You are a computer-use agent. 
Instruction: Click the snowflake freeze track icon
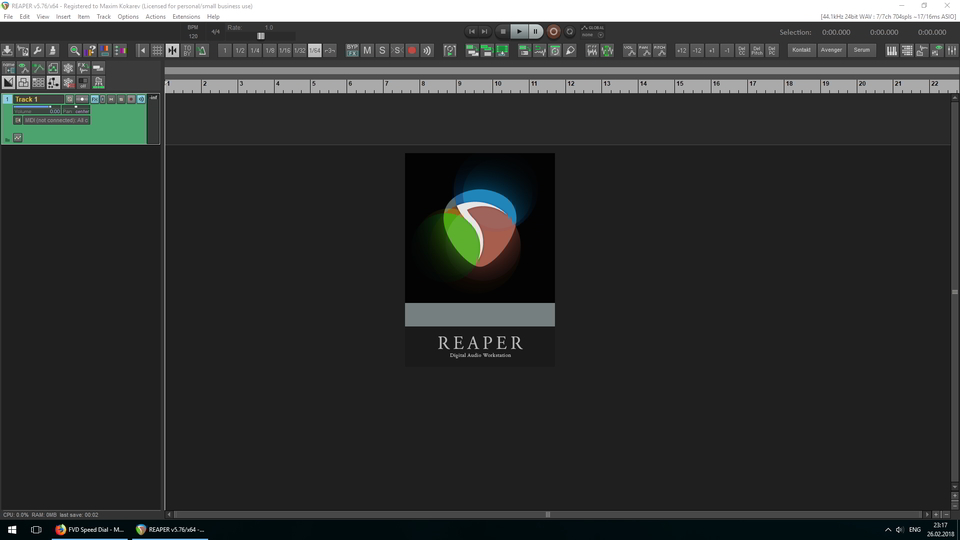pos(68,67)
